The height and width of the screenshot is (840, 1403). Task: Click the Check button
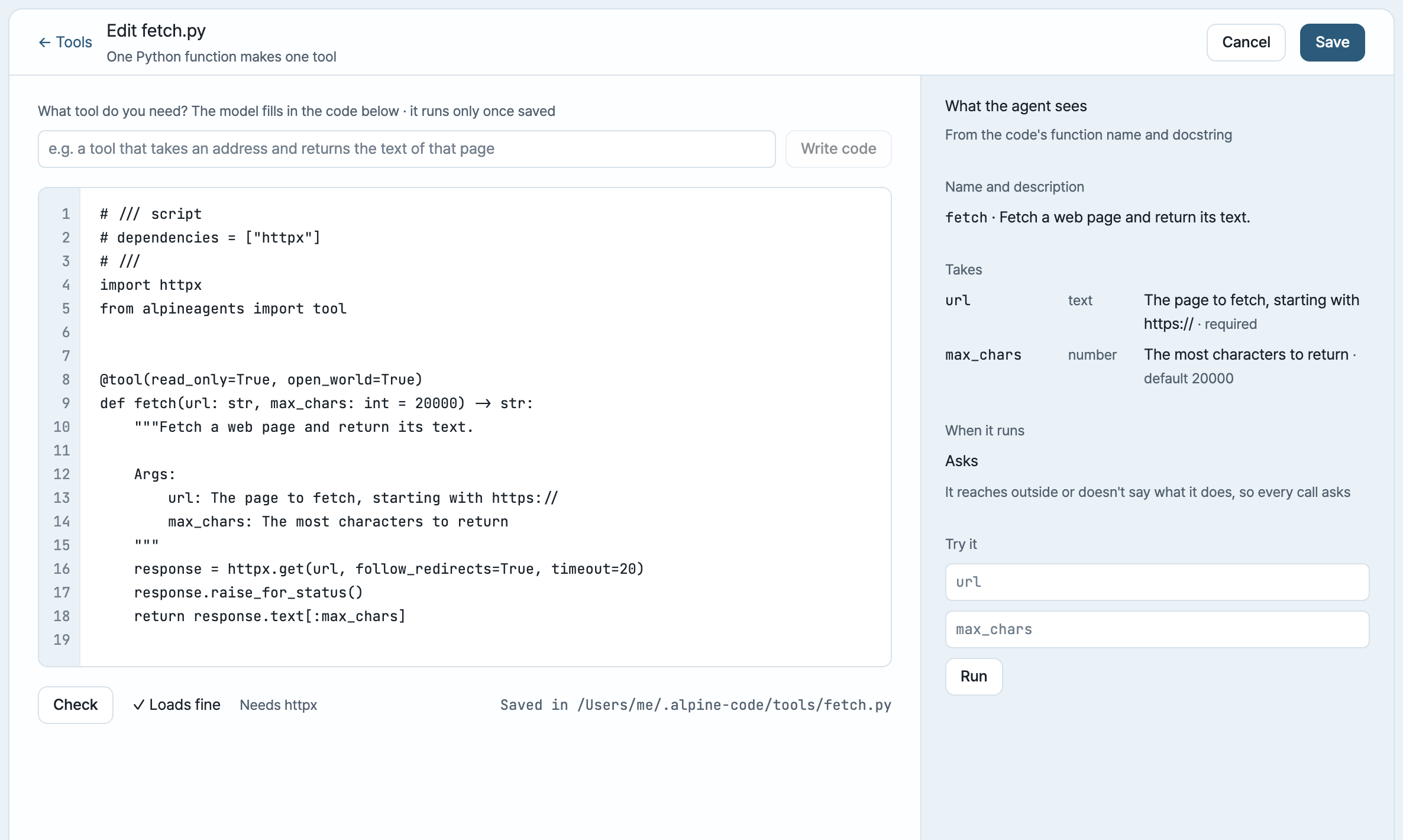point(76,705)
